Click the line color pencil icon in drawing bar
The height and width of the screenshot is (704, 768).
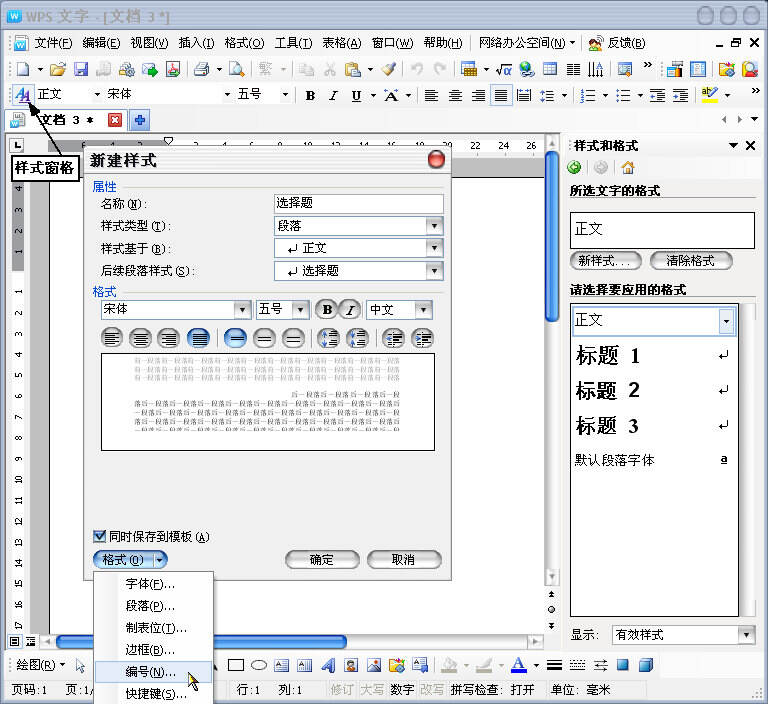click(x=483, y=665)
